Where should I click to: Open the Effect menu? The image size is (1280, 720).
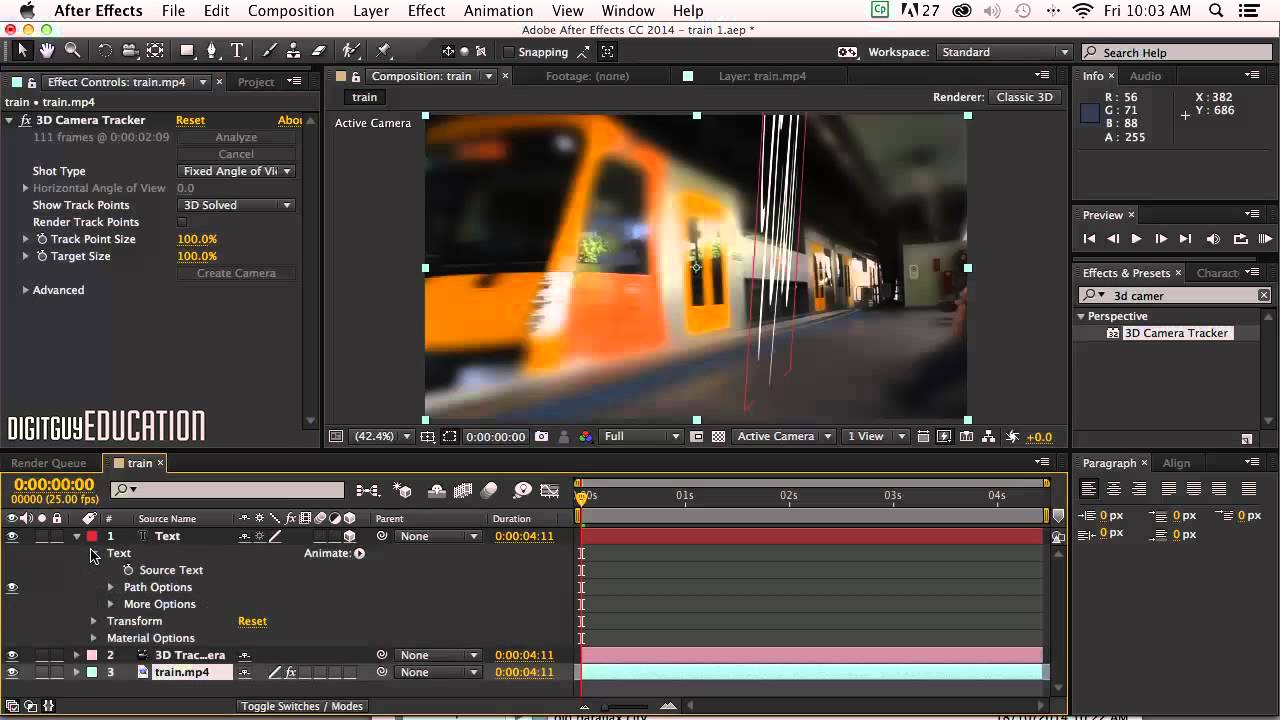pos(426,11)
